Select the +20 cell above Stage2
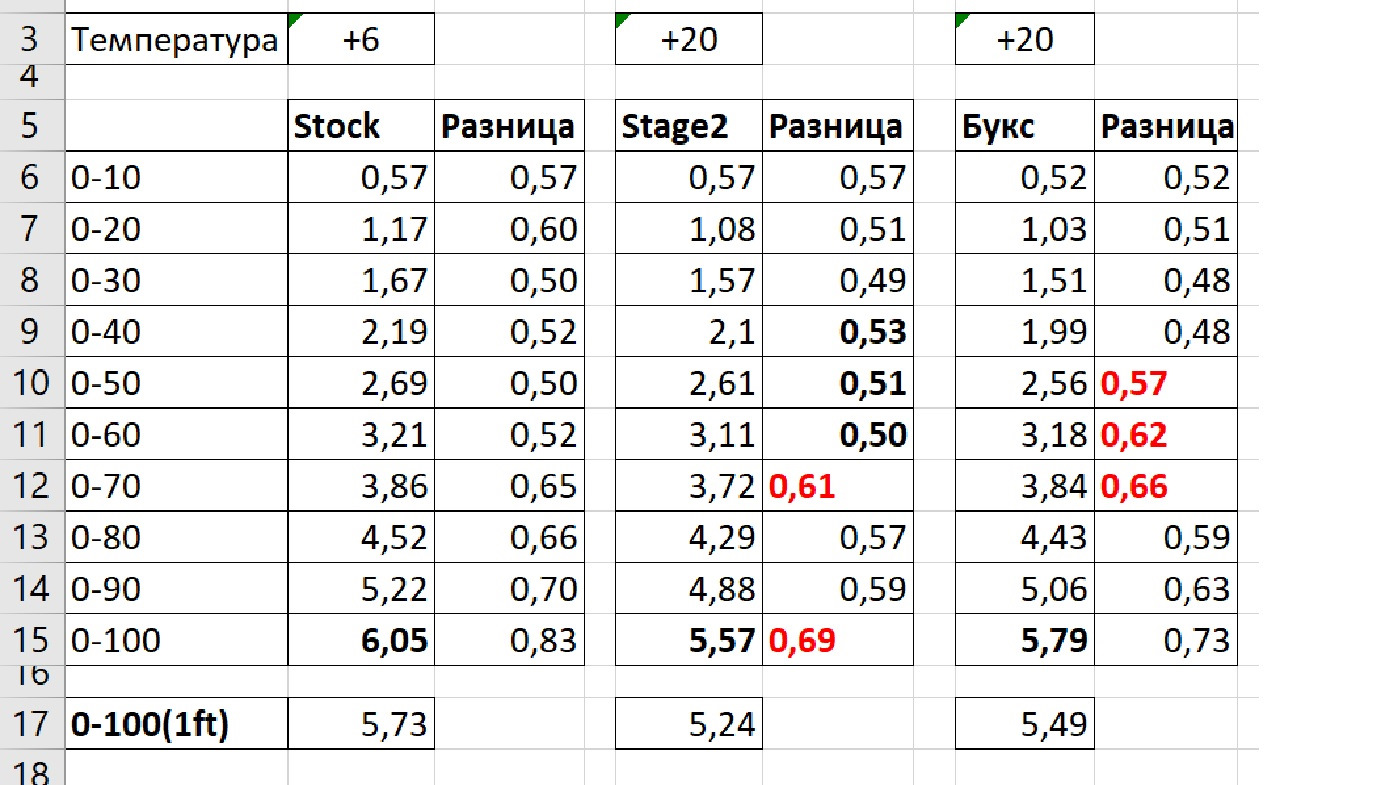 [689, 39]
